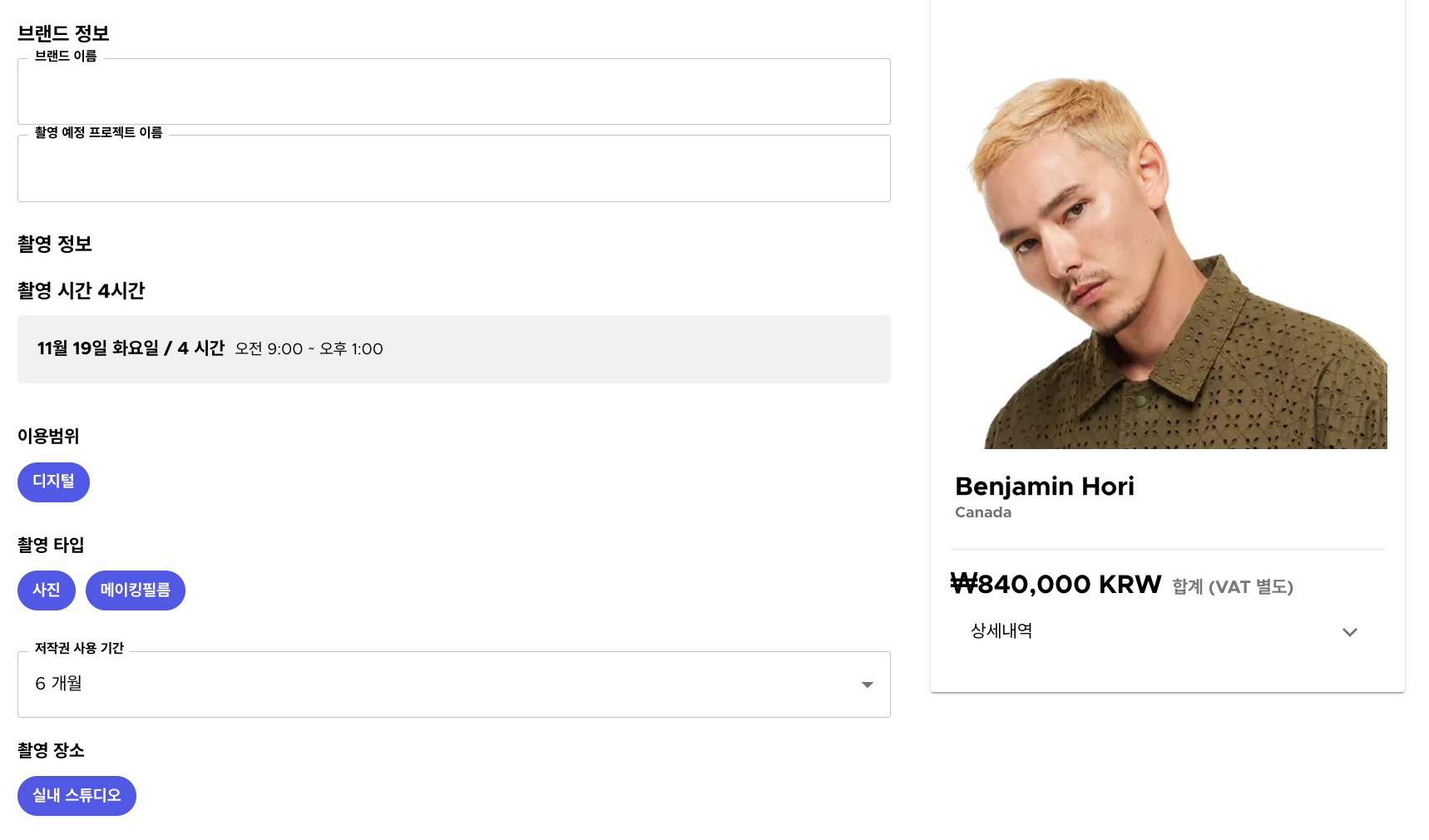Select the 실내 스튜디오 location chip

(x=77, y=796)
